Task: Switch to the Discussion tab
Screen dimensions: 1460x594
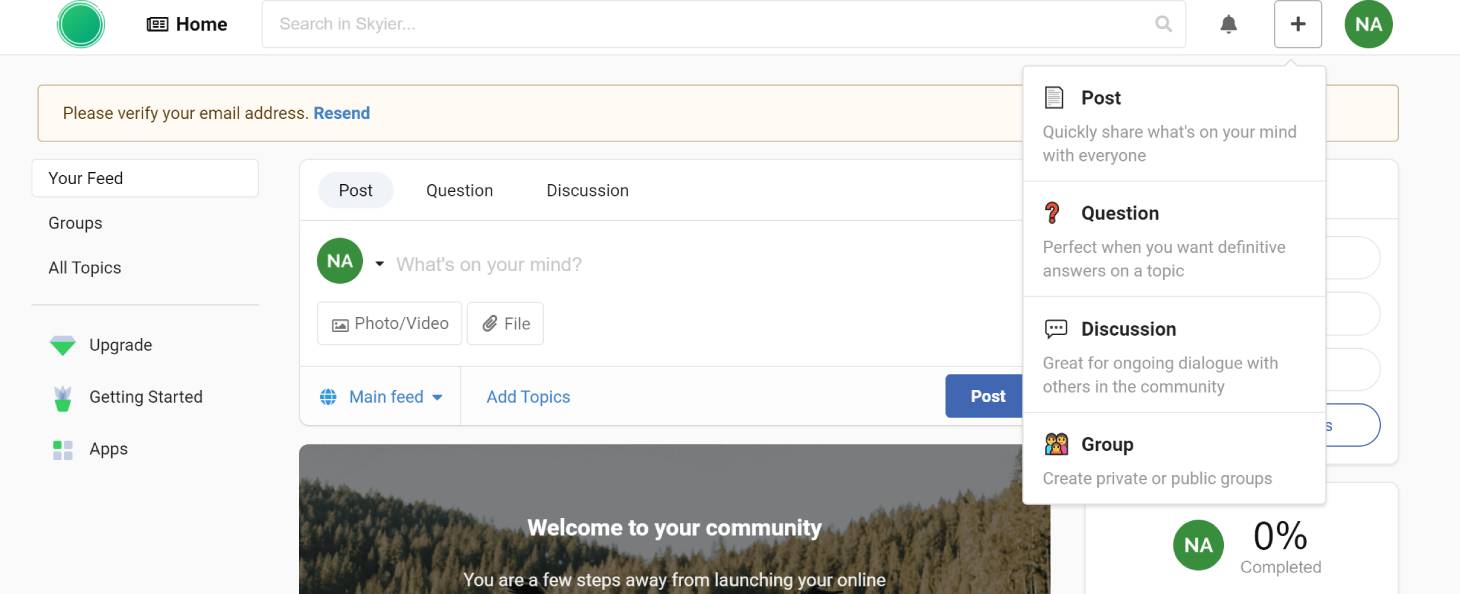Action: click(587, 191)
